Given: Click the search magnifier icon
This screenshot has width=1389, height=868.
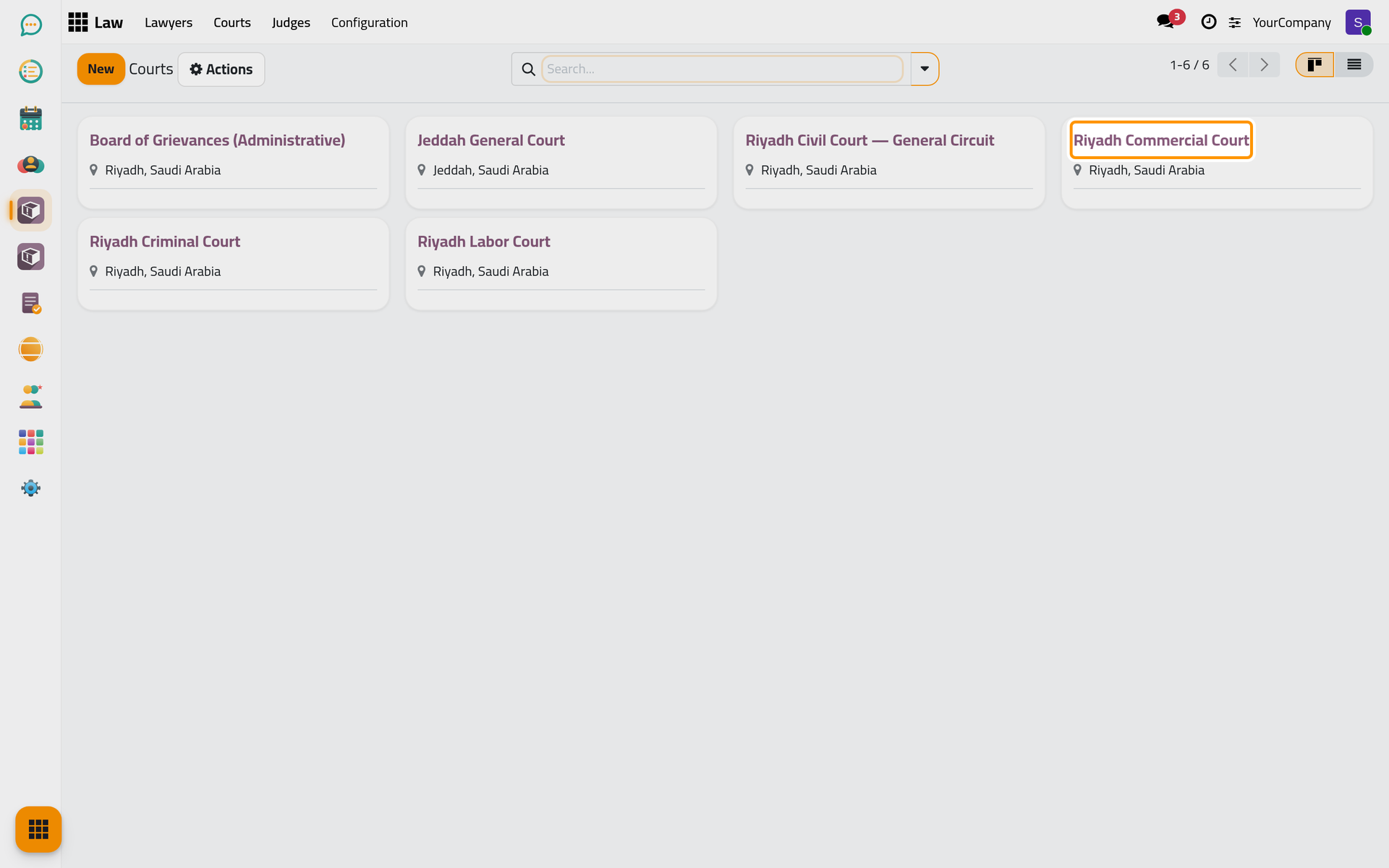Looking at the screenshot, I should click(x=529, y=69).
